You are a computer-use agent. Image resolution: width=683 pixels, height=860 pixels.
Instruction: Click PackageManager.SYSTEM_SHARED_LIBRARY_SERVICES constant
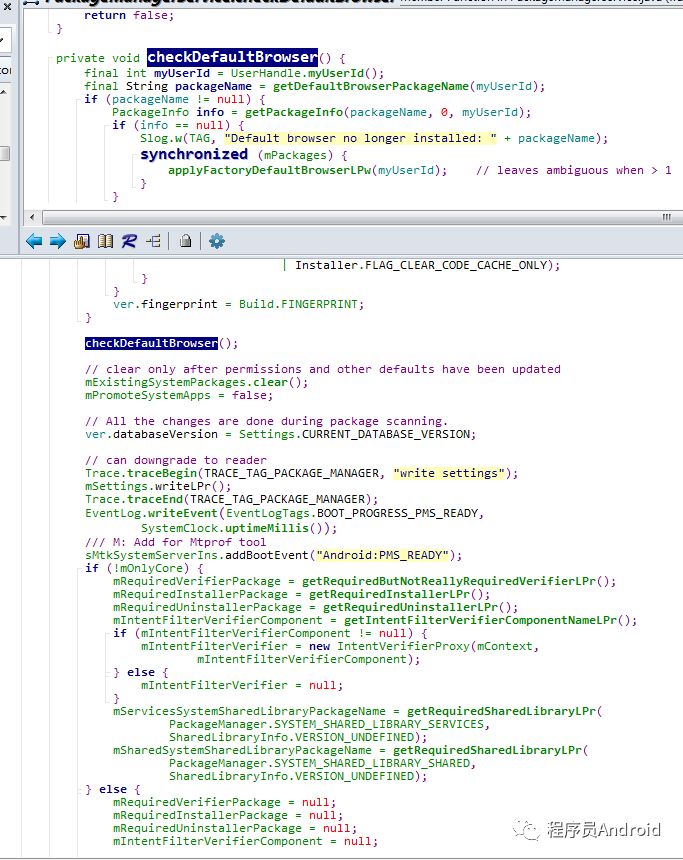pos(326,725)
